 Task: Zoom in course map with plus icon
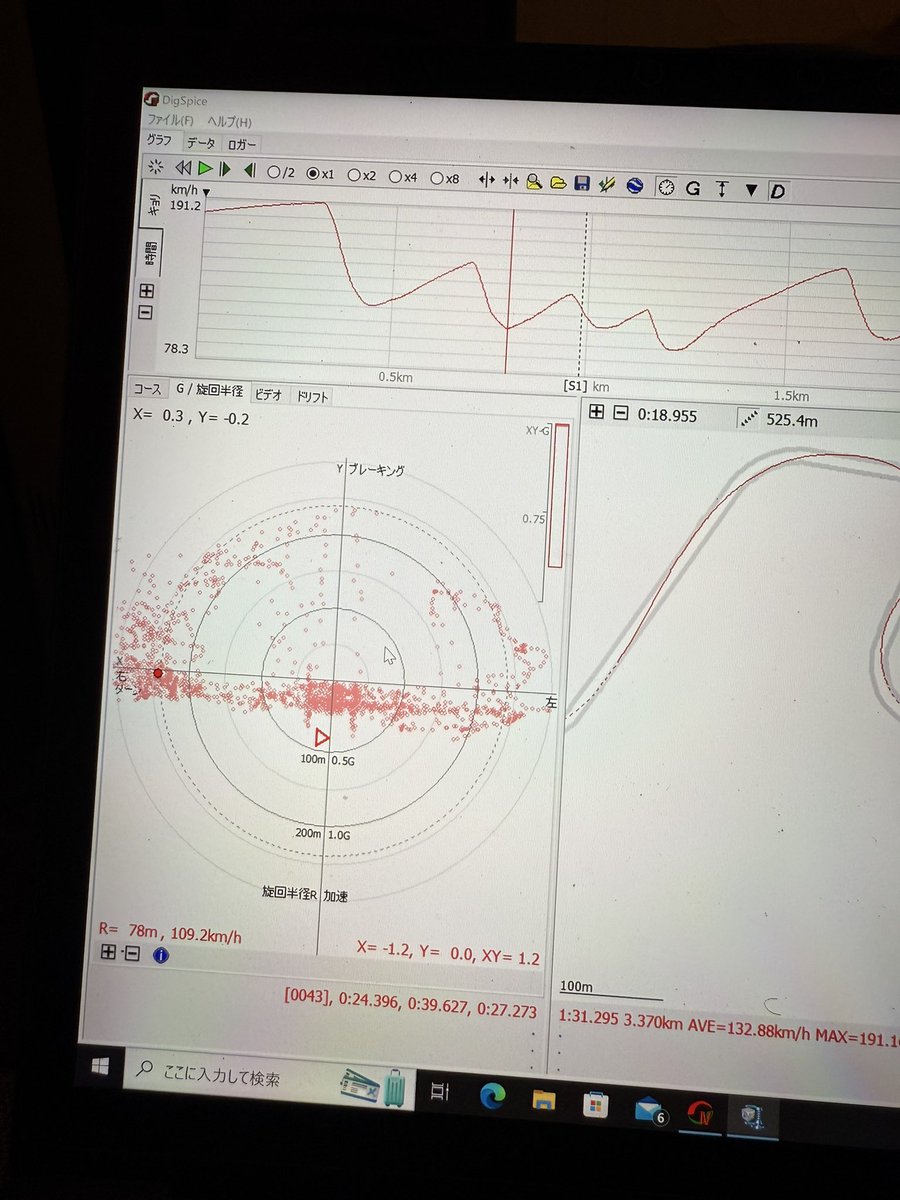coord(597,412)
